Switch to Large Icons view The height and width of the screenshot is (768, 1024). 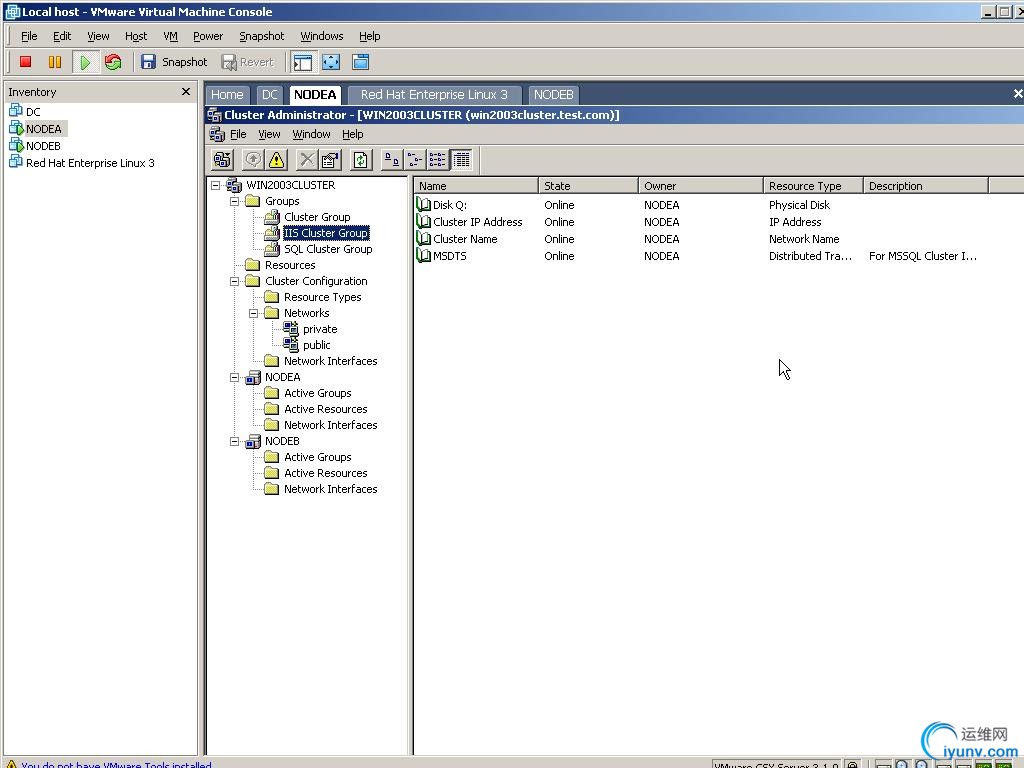pos(392,160)
